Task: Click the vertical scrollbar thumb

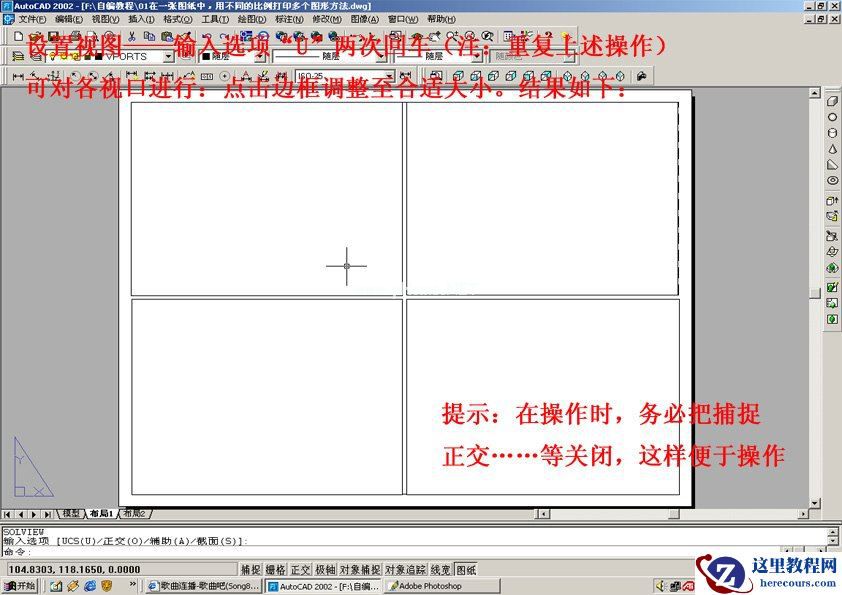Action: click(x=815, y=293)
